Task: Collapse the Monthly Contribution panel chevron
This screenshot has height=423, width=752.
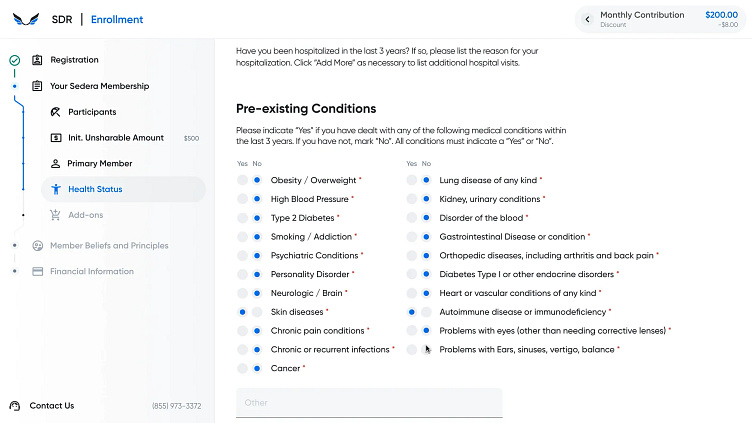Action: 587,19
